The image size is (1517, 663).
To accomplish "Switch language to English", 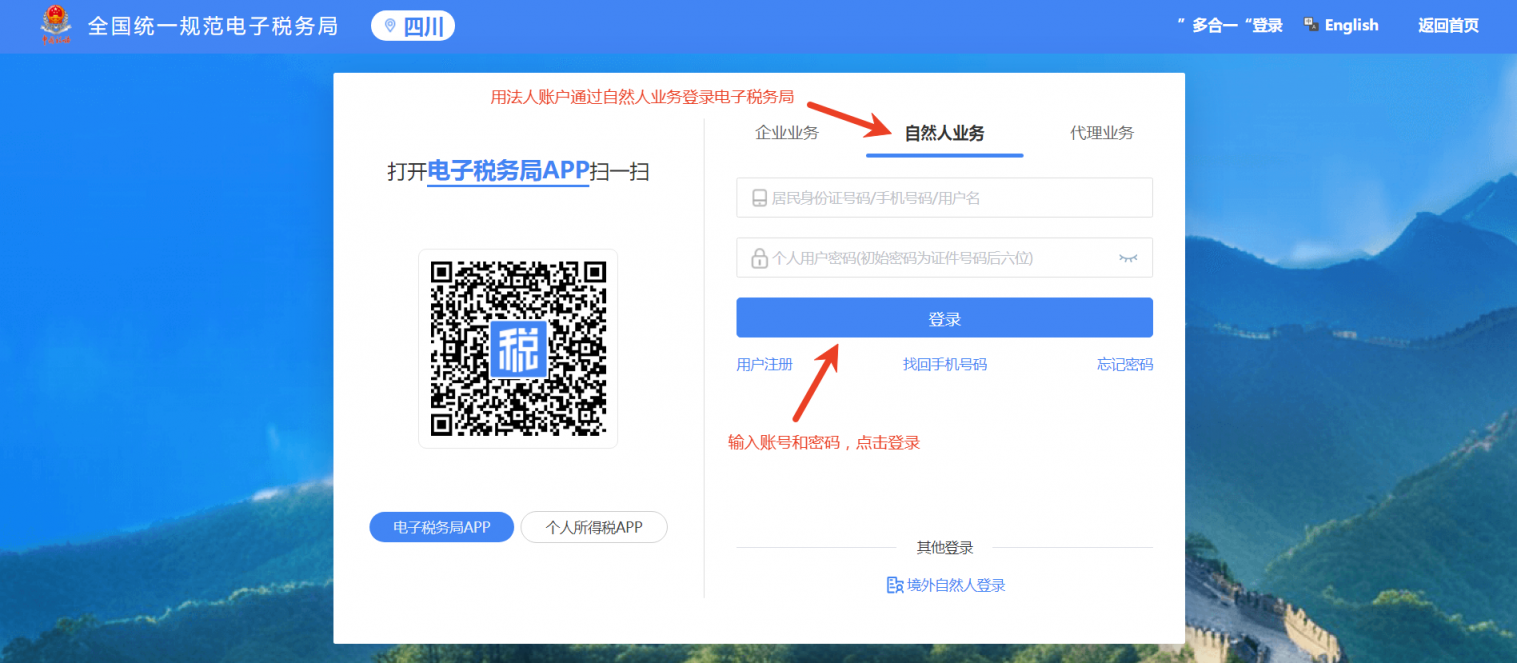I will point(1351,26).
